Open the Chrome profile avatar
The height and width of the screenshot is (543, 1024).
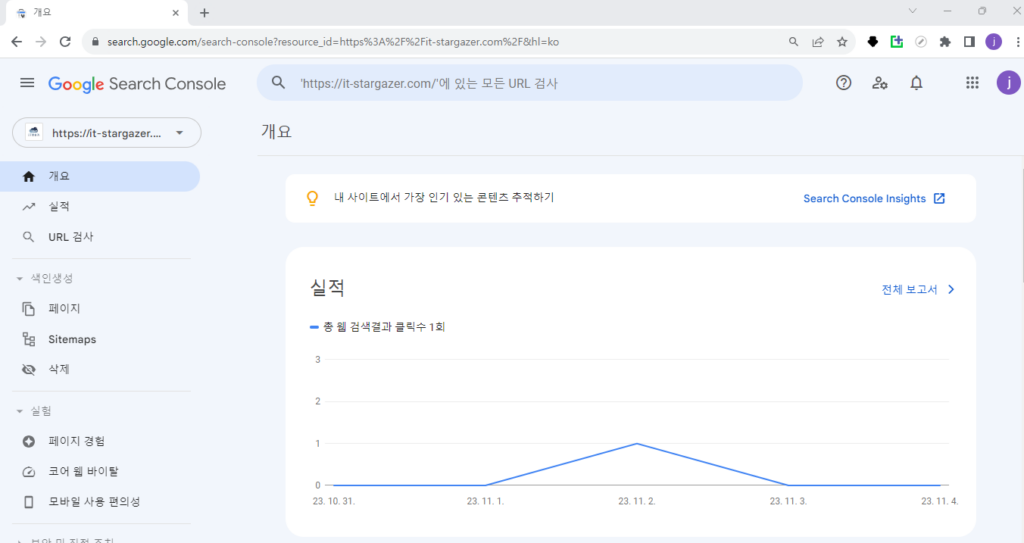[x=993, y=42]
